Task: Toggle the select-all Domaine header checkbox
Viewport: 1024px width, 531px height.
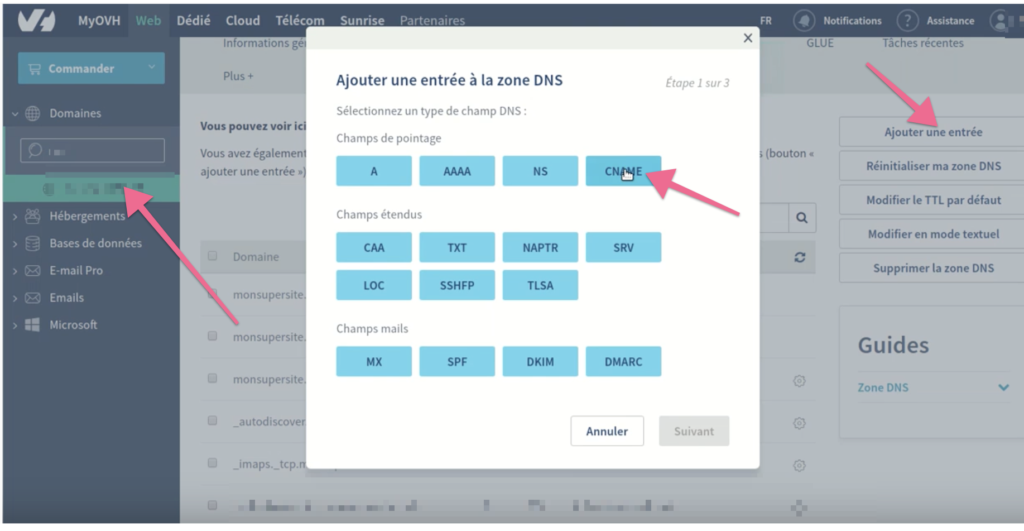Action: (212, 257)
